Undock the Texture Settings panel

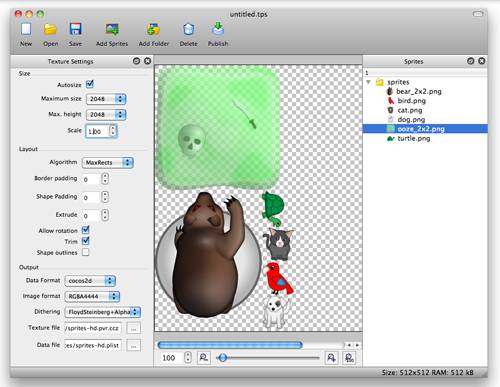(136, 61)
